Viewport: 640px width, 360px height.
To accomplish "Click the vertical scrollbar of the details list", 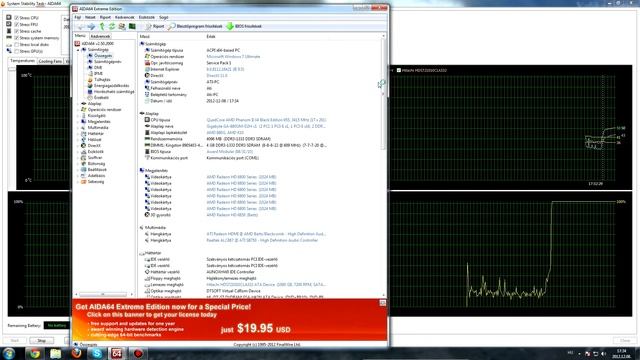I will (x=383, y=165).
